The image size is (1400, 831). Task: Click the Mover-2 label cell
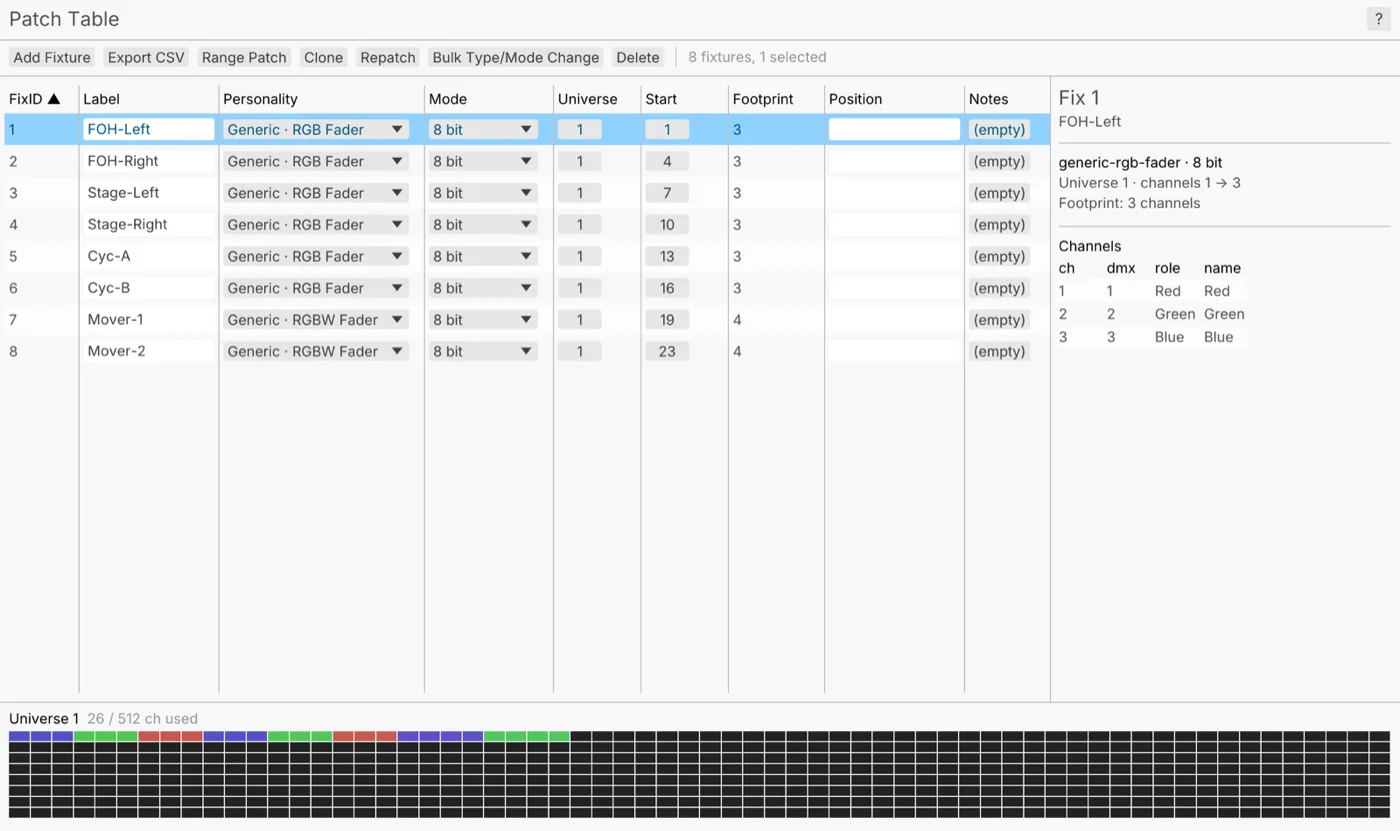click(149, 351)
